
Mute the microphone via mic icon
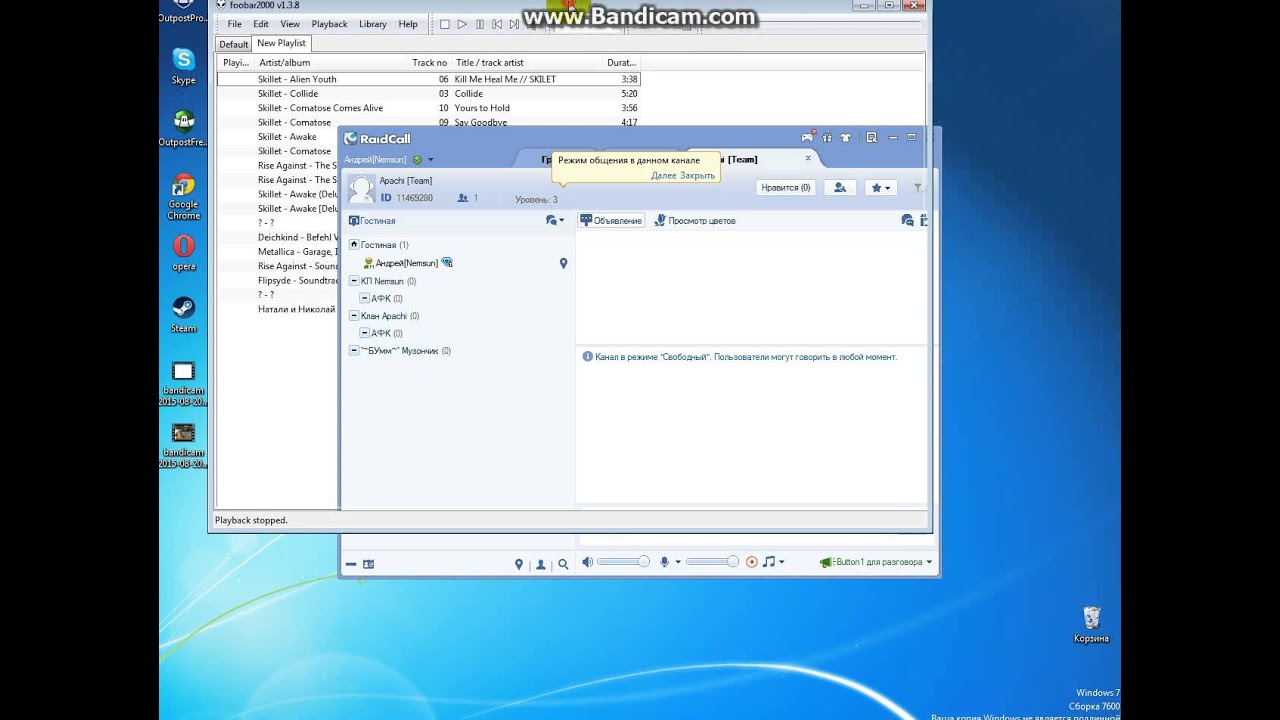coord(665,562)
